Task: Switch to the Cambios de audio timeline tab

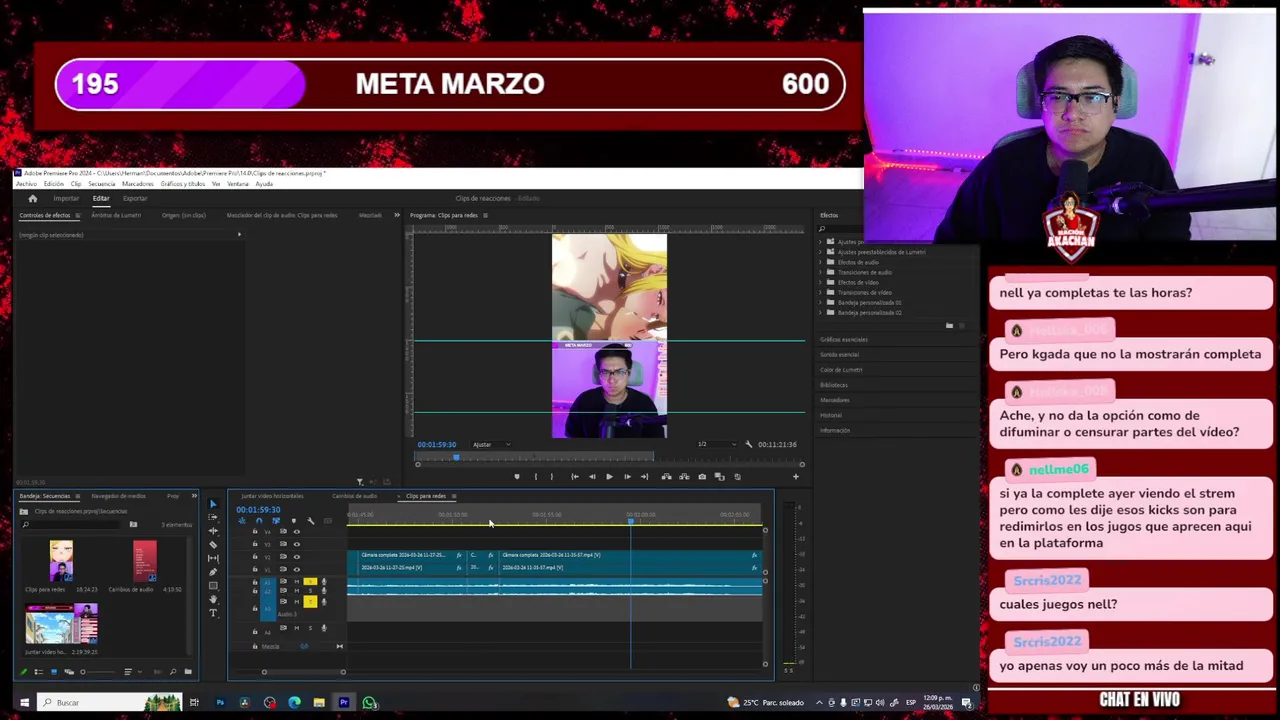Action: pos(355,496)
